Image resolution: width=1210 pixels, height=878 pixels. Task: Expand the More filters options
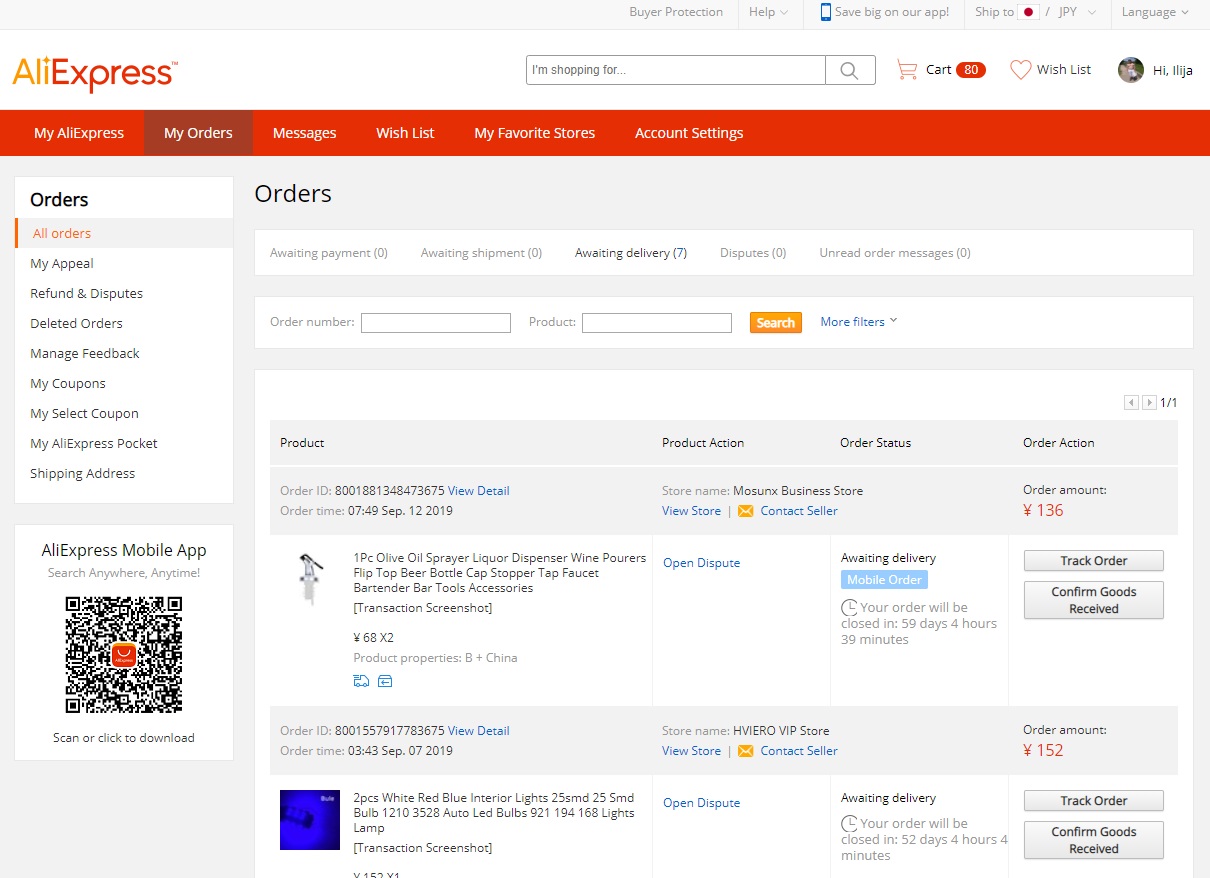[x=857, y=322]
